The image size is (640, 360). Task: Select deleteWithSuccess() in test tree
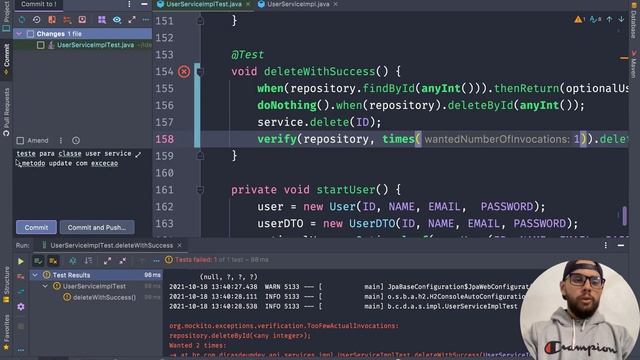[x=104, y=298]
